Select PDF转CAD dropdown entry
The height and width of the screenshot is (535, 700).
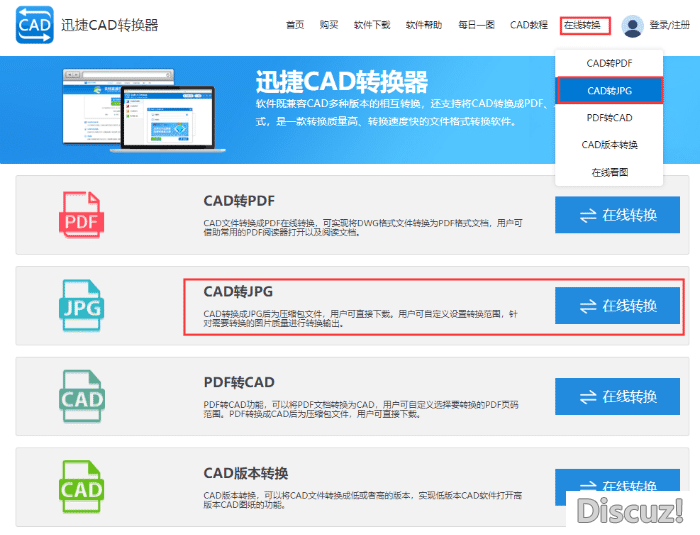tap(609, 118)
